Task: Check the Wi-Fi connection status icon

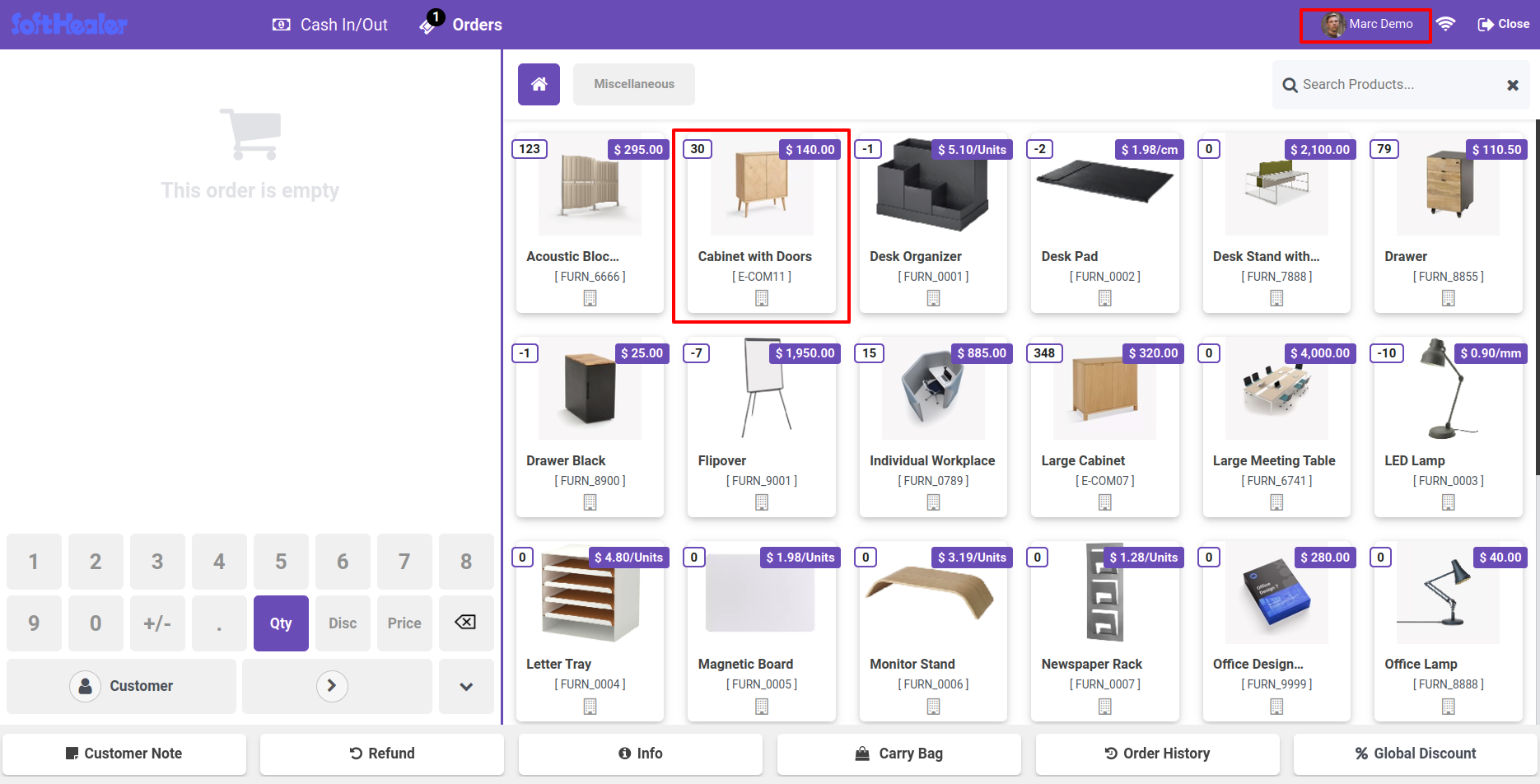Action: [1445, 24]
